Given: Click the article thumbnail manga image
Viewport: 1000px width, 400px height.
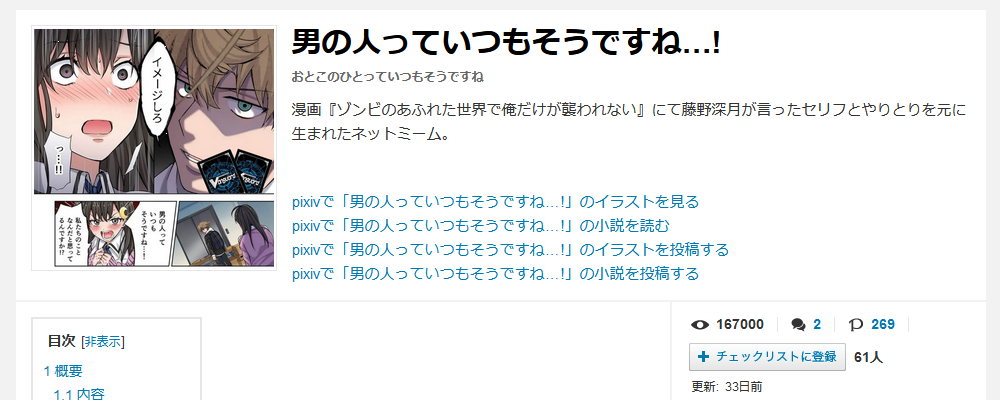Looking at the screenshot, I should coord(154,148).
